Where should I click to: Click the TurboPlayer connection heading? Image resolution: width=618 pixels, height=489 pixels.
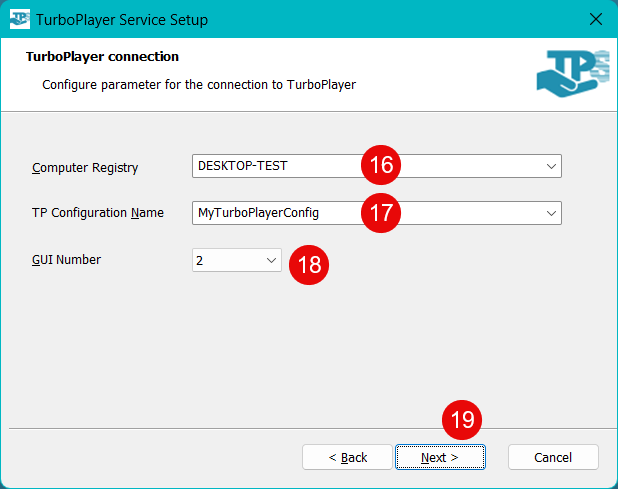(102, 57)
